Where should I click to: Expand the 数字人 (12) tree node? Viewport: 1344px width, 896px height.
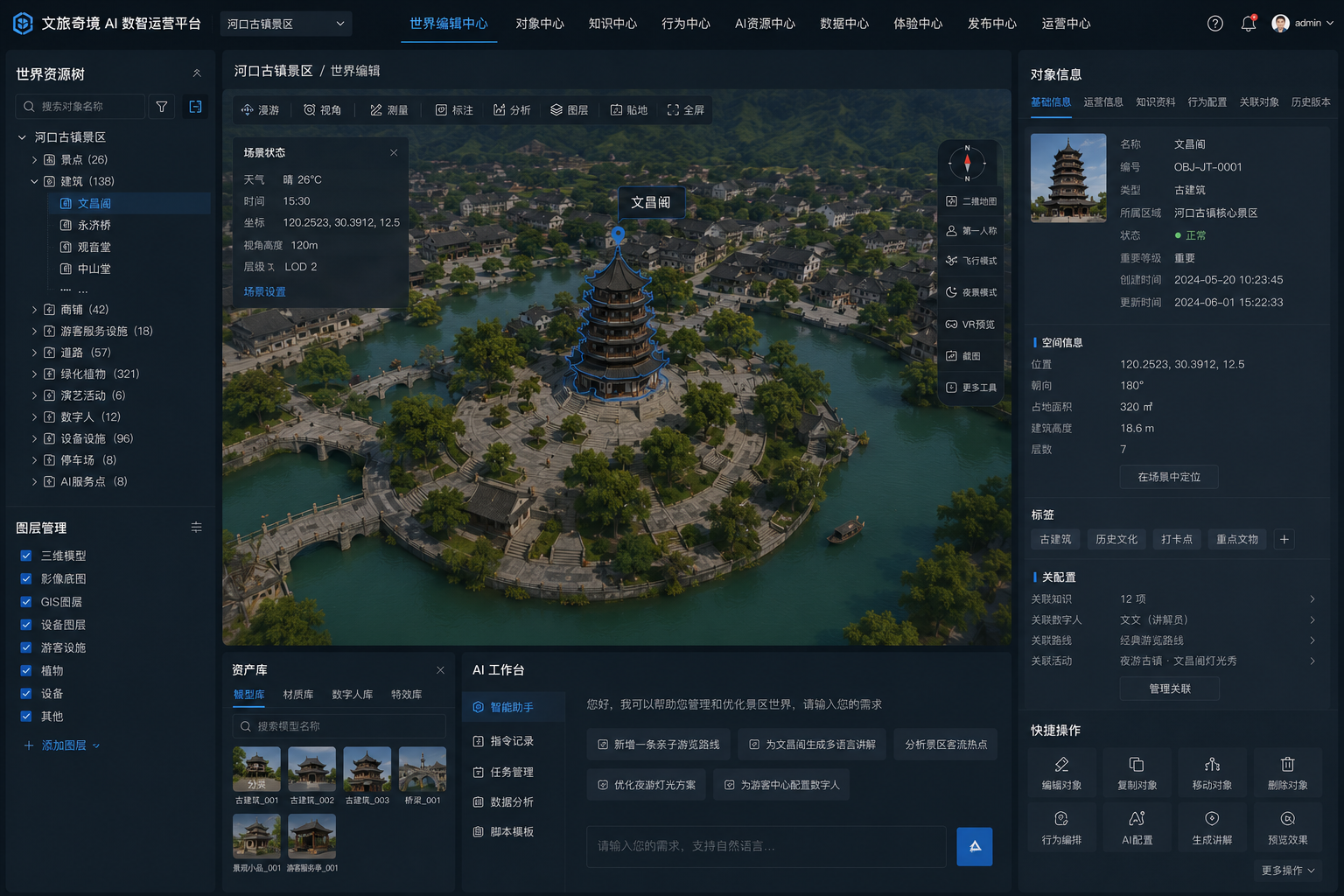(x=34, y=417)
